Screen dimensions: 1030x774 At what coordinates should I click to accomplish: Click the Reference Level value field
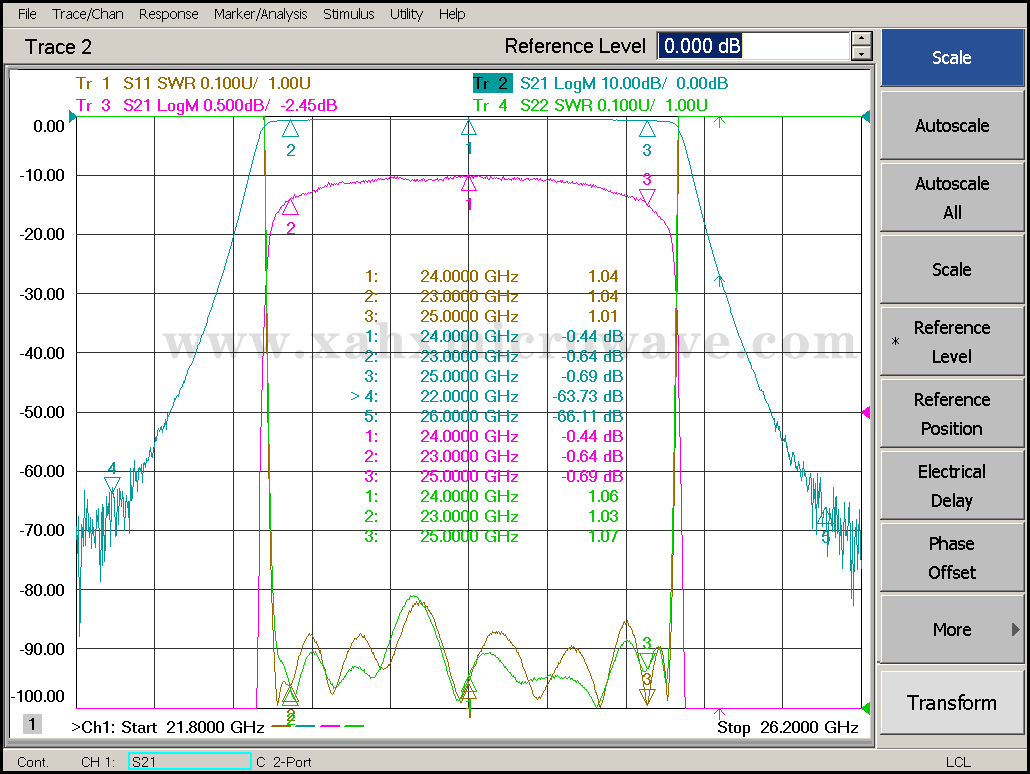pyautogui.click(x=752, y=46)
